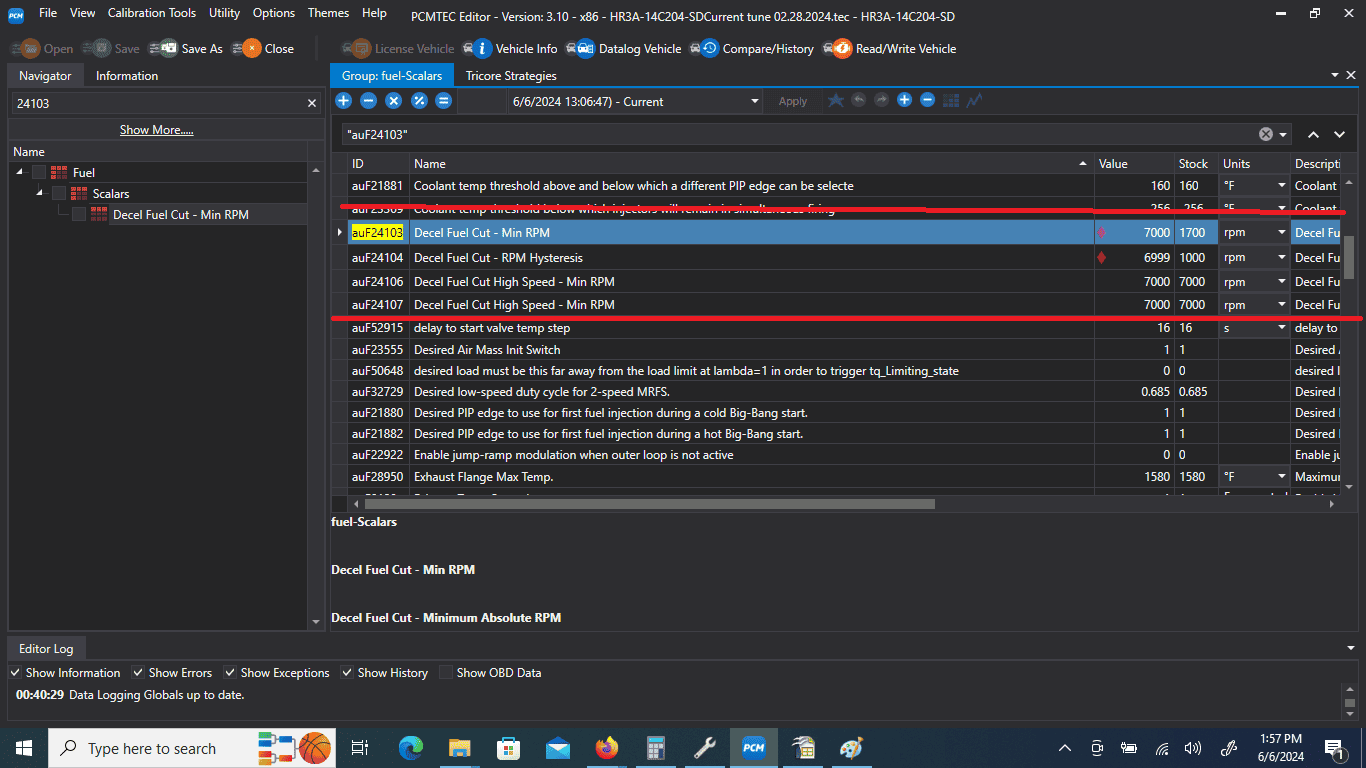Sort table by the Value column header
The width and height of the screenshot is (1366, 768).
tap(1134, 163)
